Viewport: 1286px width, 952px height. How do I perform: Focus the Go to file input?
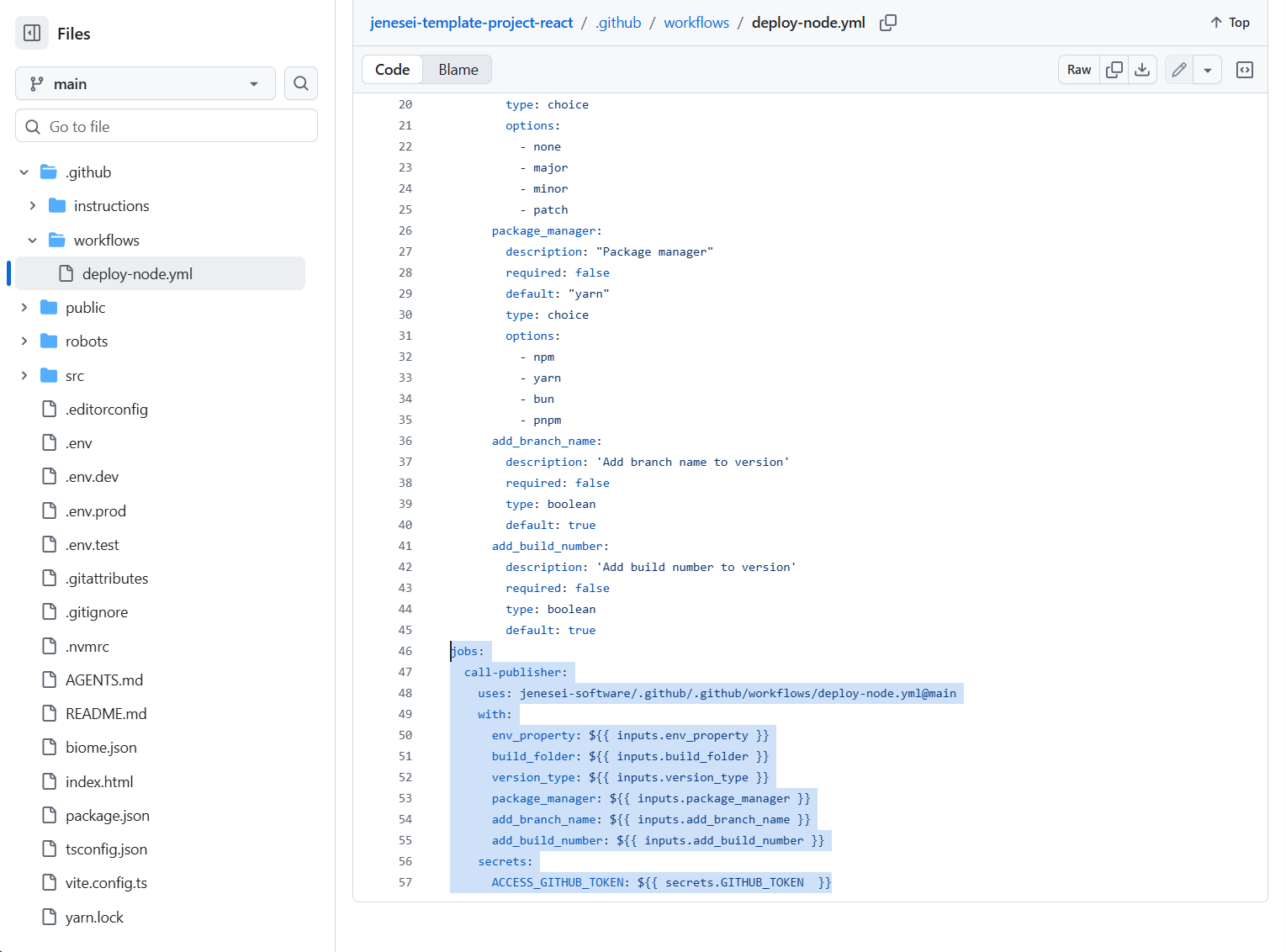point(167,126)
